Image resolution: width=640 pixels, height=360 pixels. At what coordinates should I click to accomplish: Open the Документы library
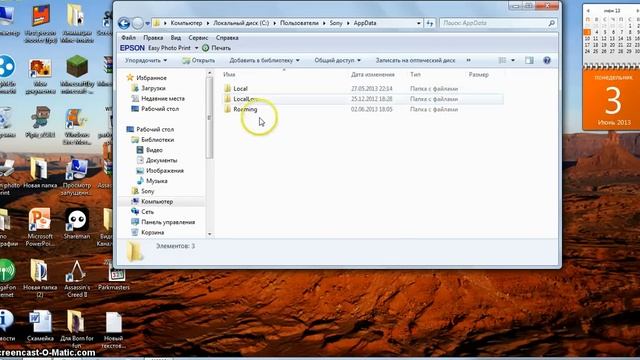click(x=162, y=160)
